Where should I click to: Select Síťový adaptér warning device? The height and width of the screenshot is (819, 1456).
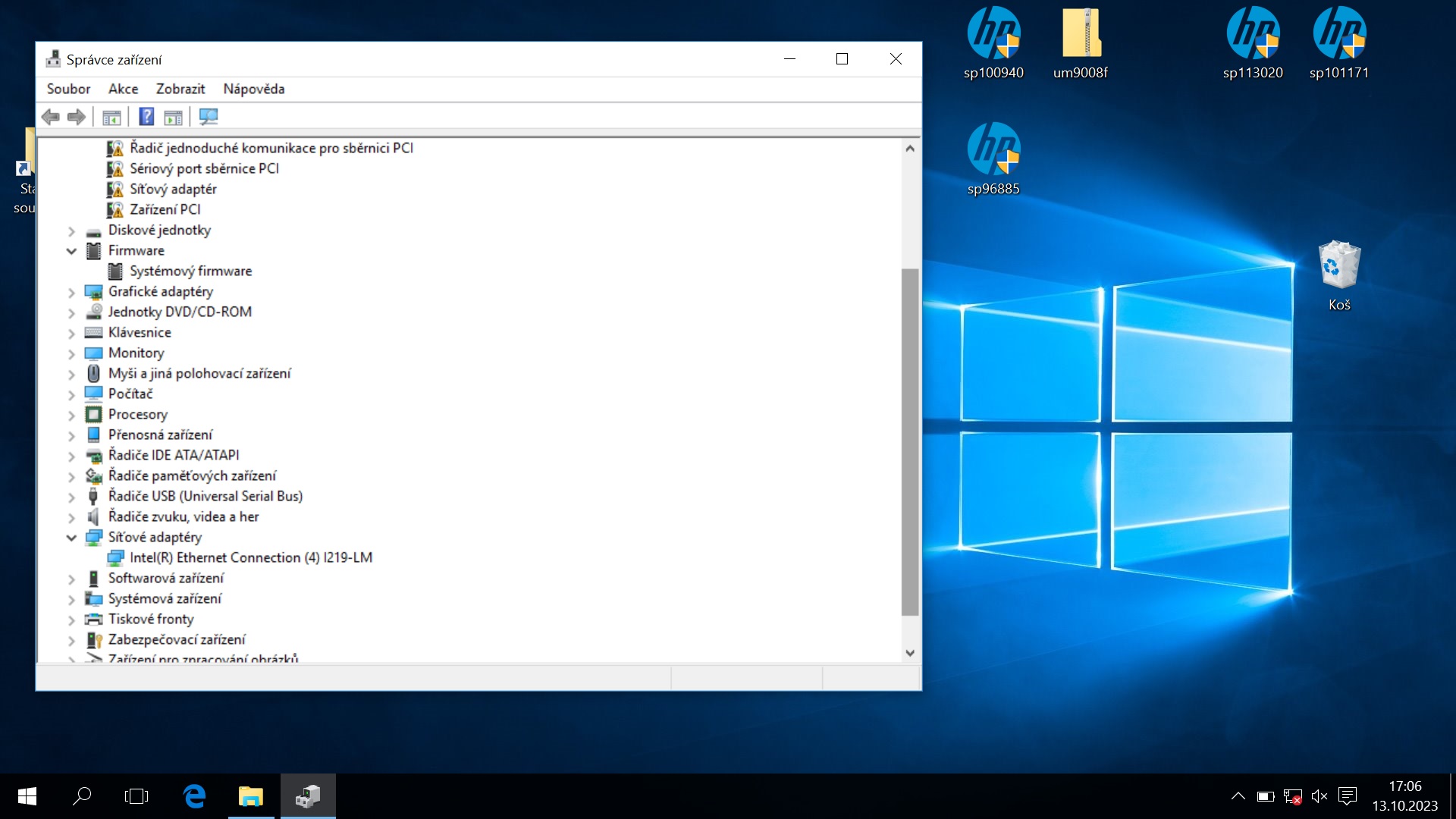tap(173, 189)
